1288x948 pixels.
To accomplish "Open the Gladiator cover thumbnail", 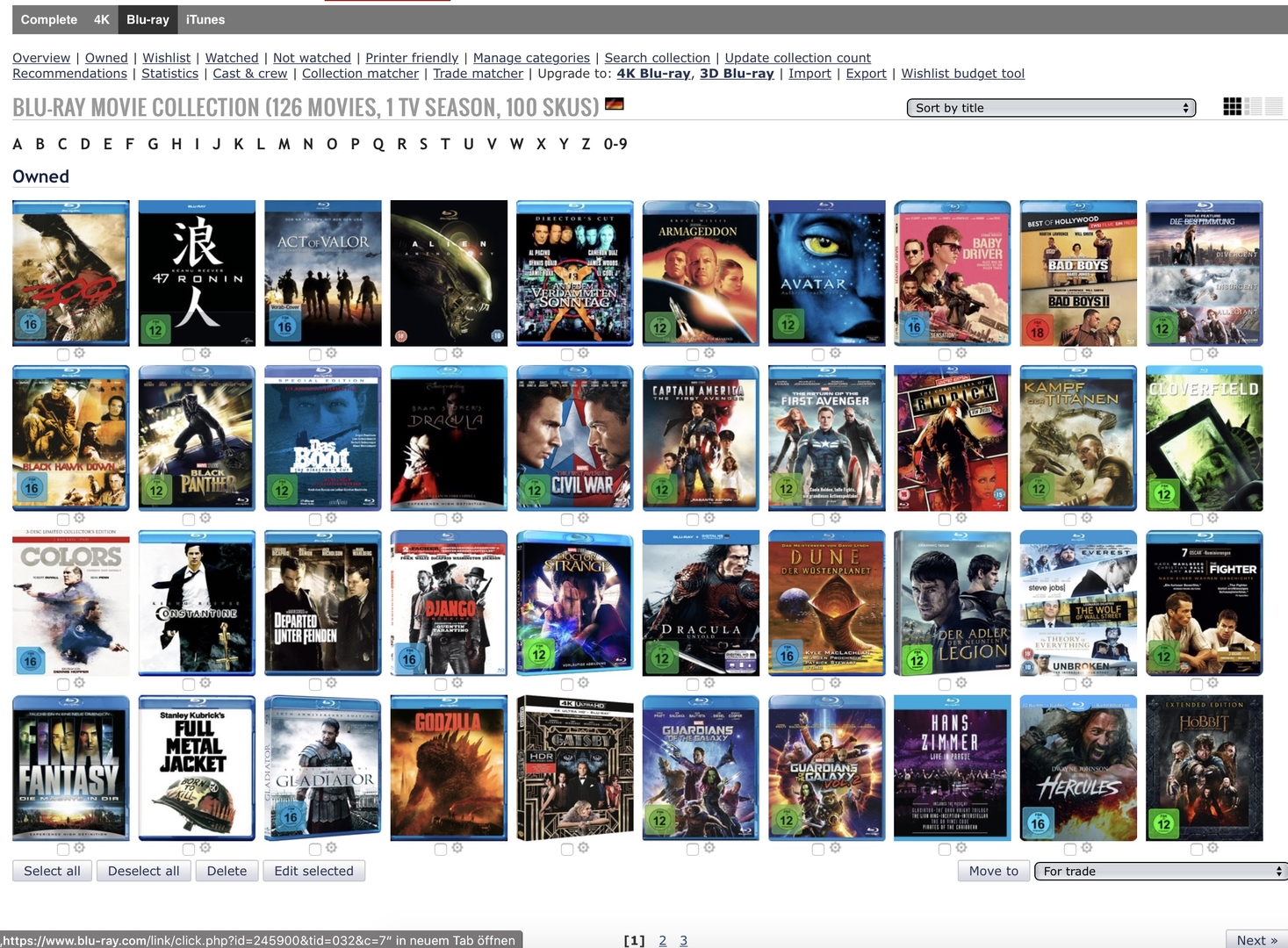I will tap(323, 768).
